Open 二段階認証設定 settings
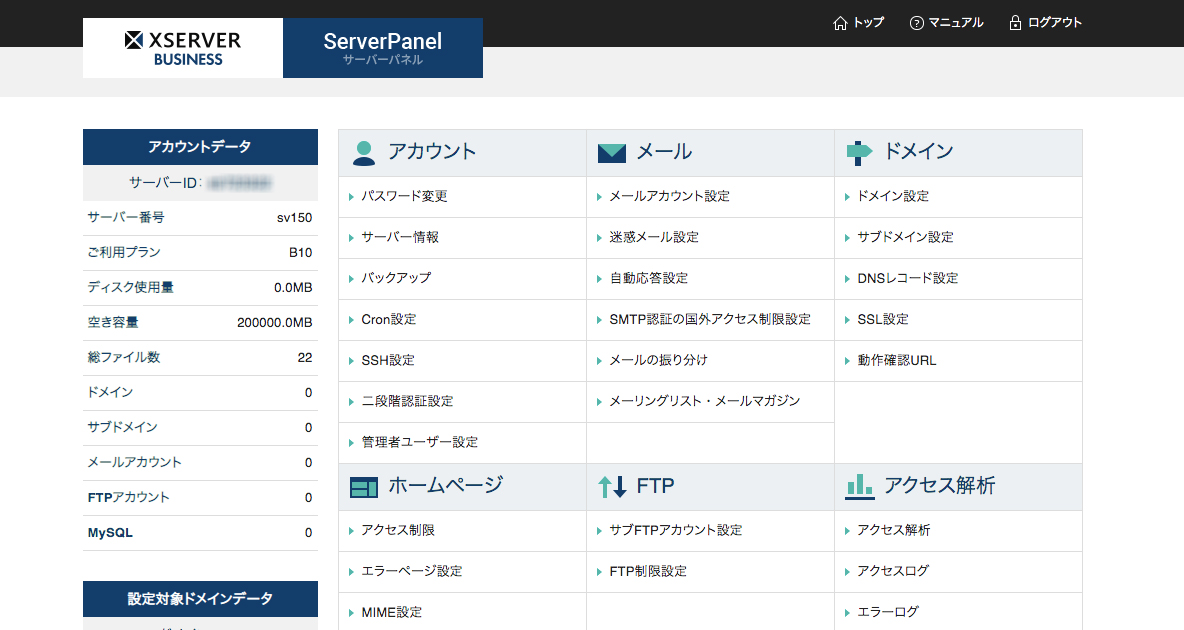 point(407,402)
